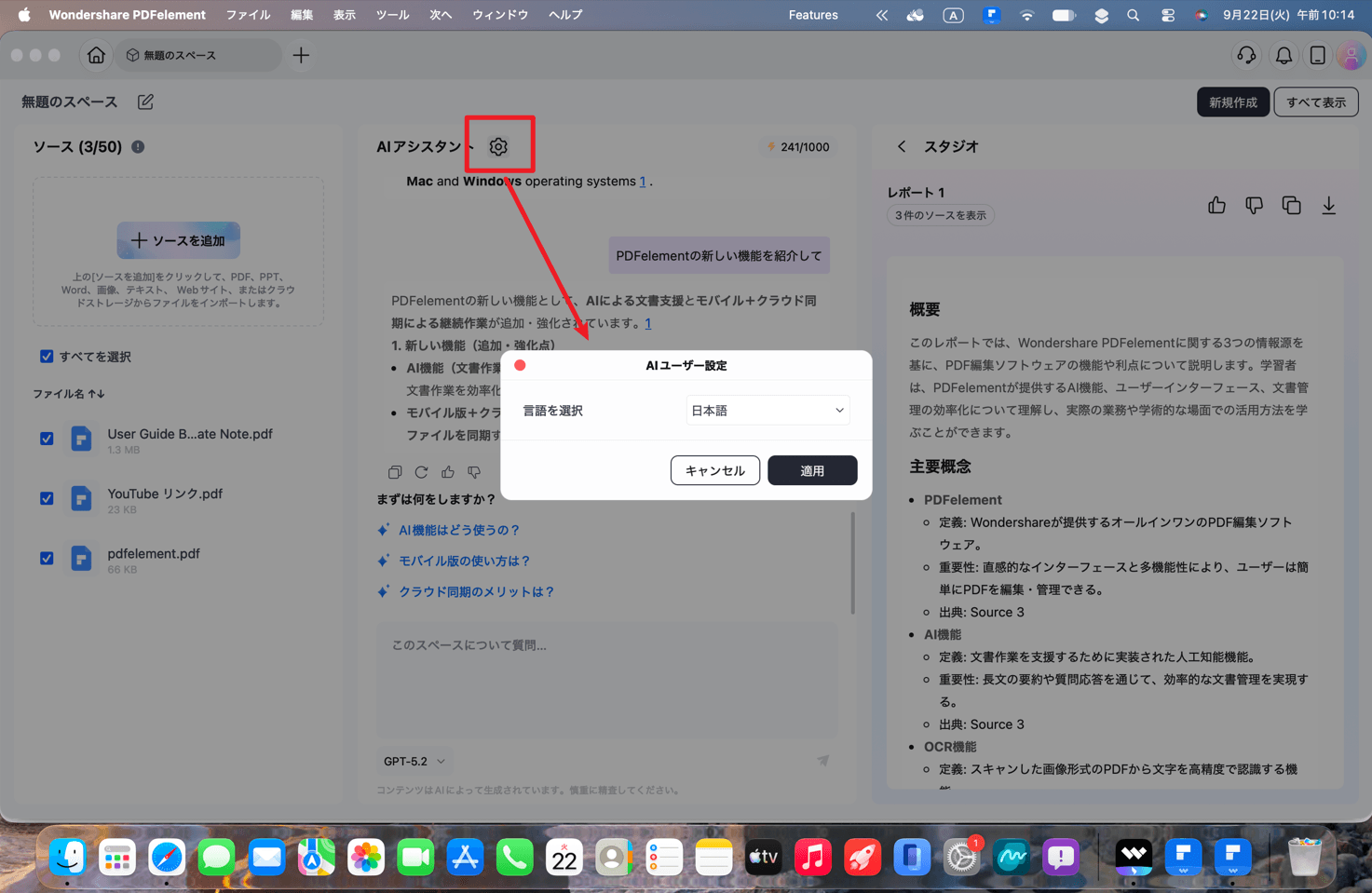1372x893 pixels.
Task: Select the pdfelement.pdf file
Action: (154, 553)
